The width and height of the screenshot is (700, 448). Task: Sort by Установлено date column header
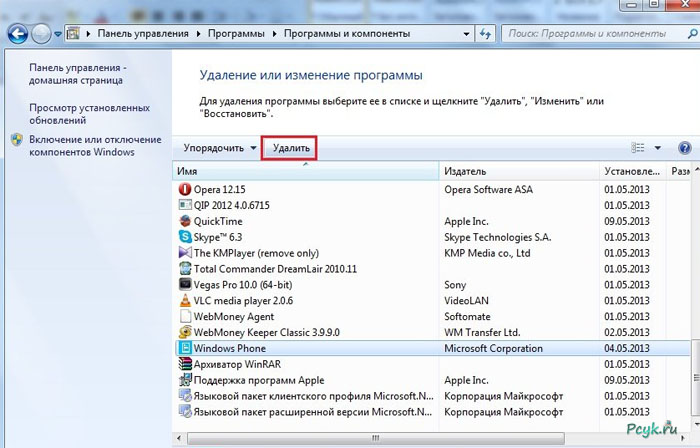[633, 171]
